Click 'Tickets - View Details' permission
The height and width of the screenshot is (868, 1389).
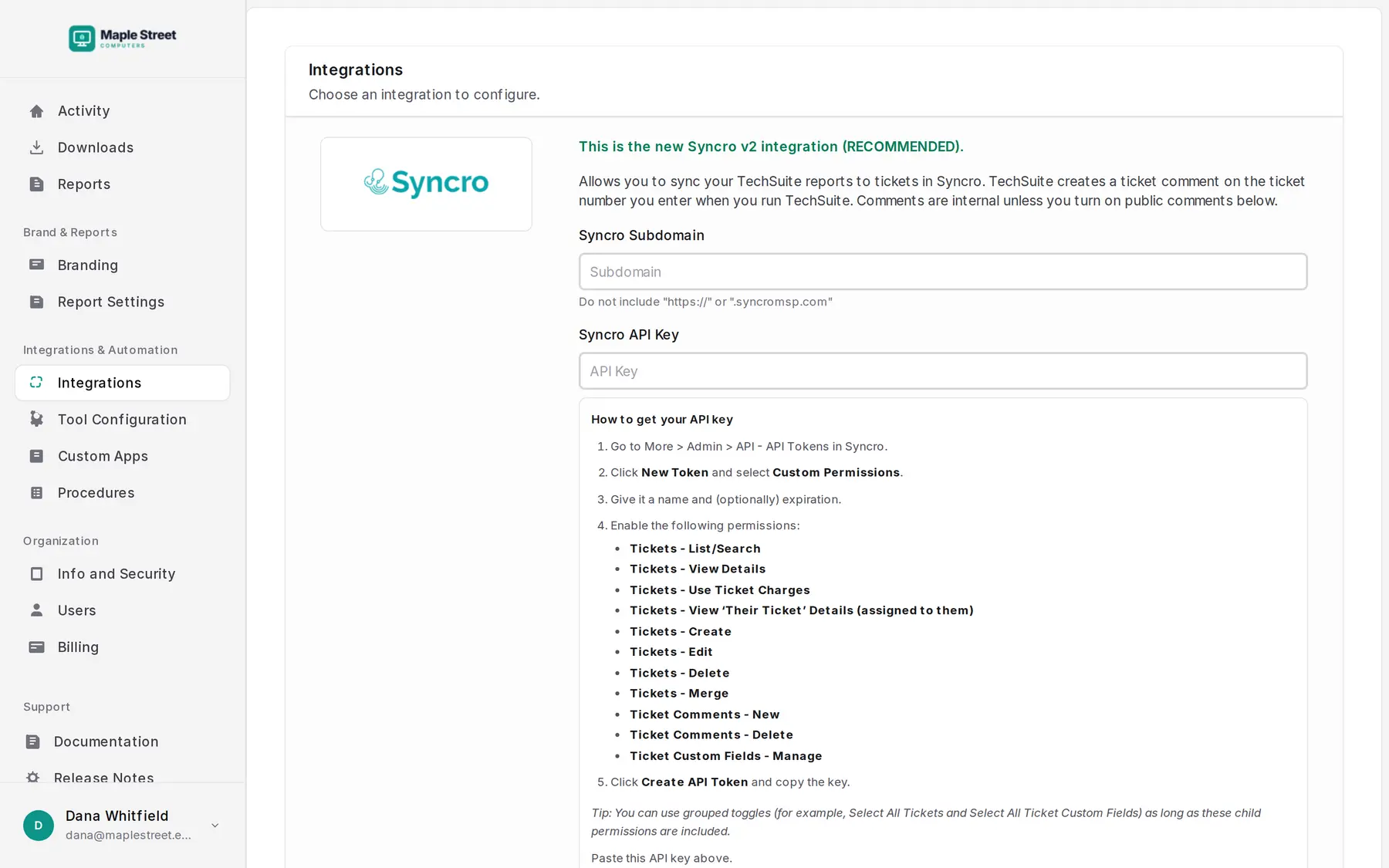point(698,569)
